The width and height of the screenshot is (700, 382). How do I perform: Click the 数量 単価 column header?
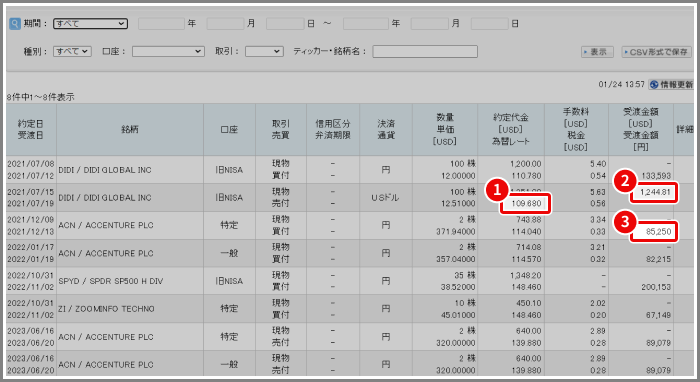[x=445, y=129]
